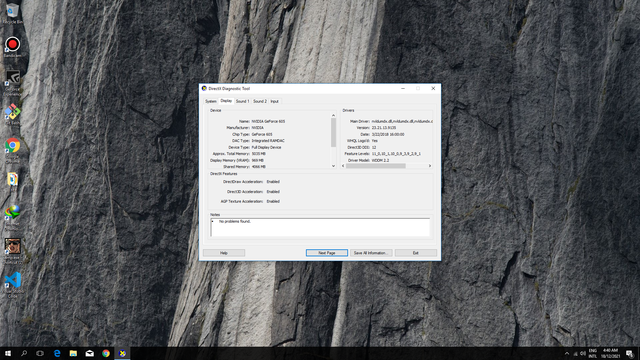Open the Mail app in the taskbar
Viewport: 640px width, 360px height.
[89, 353]
